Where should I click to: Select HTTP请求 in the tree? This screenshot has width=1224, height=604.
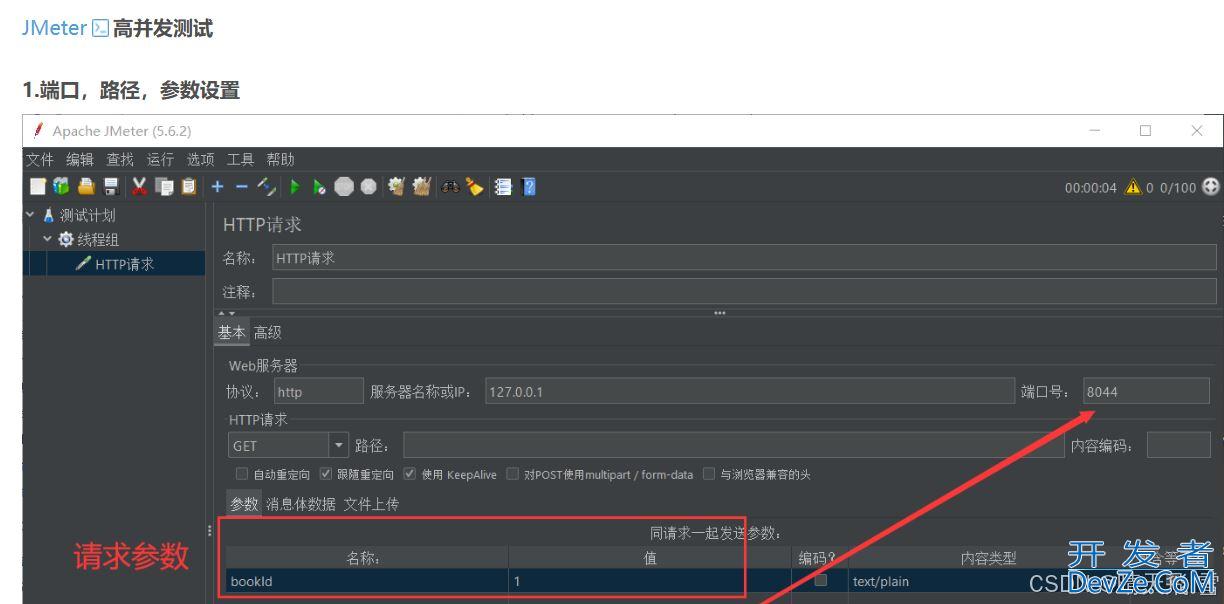[125, 264]
